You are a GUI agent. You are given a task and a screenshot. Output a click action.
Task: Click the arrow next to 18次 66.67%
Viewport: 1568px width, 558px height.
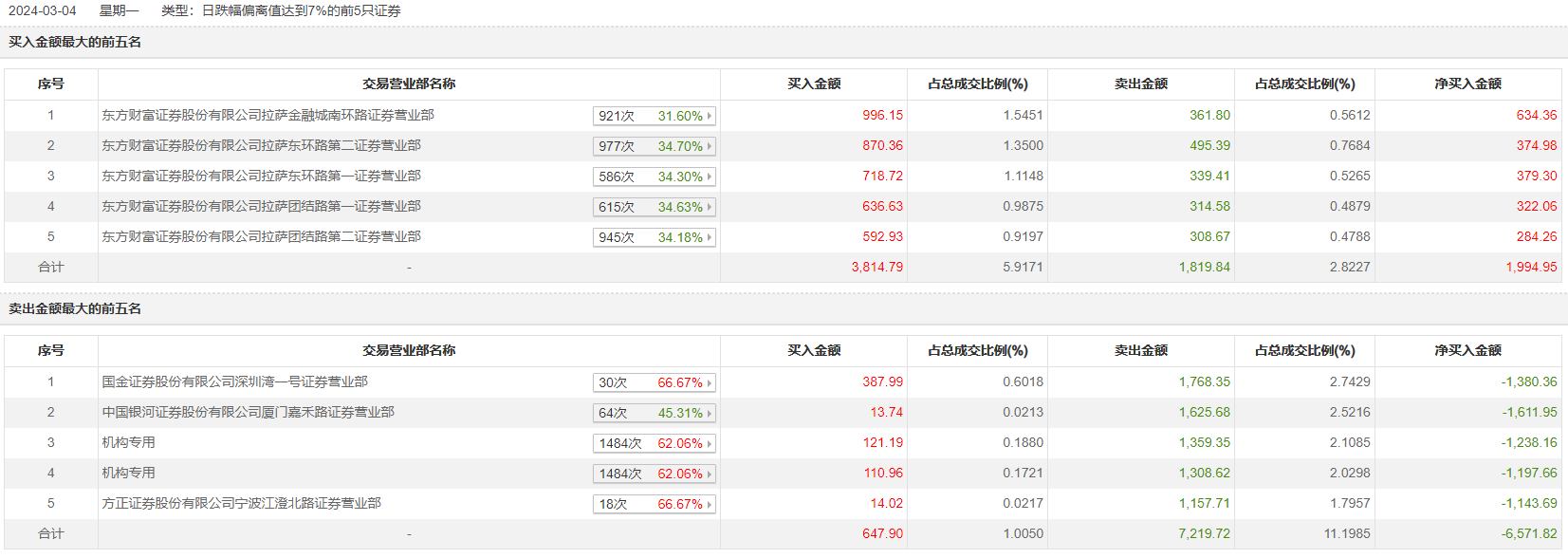pos(709,504)
